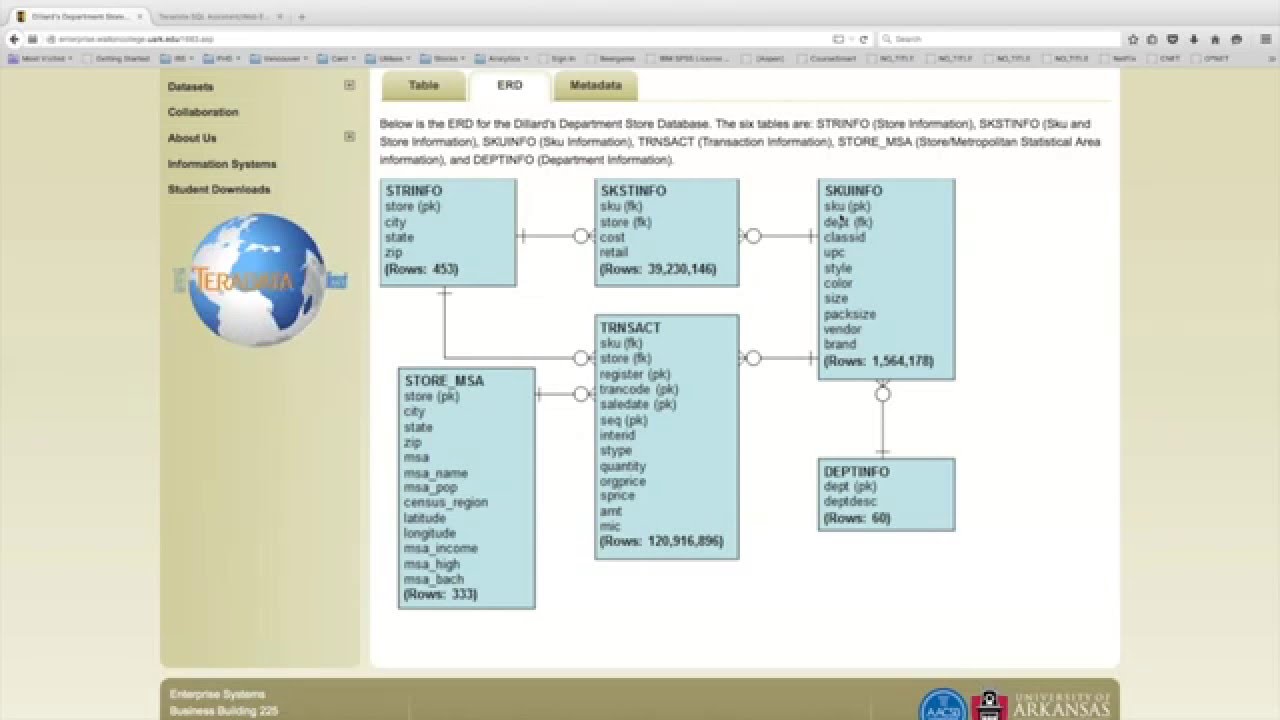Open the Most Visited bookmarks dropdown
This screenshot has width=1280, height=720.
(x=40, y=59)
